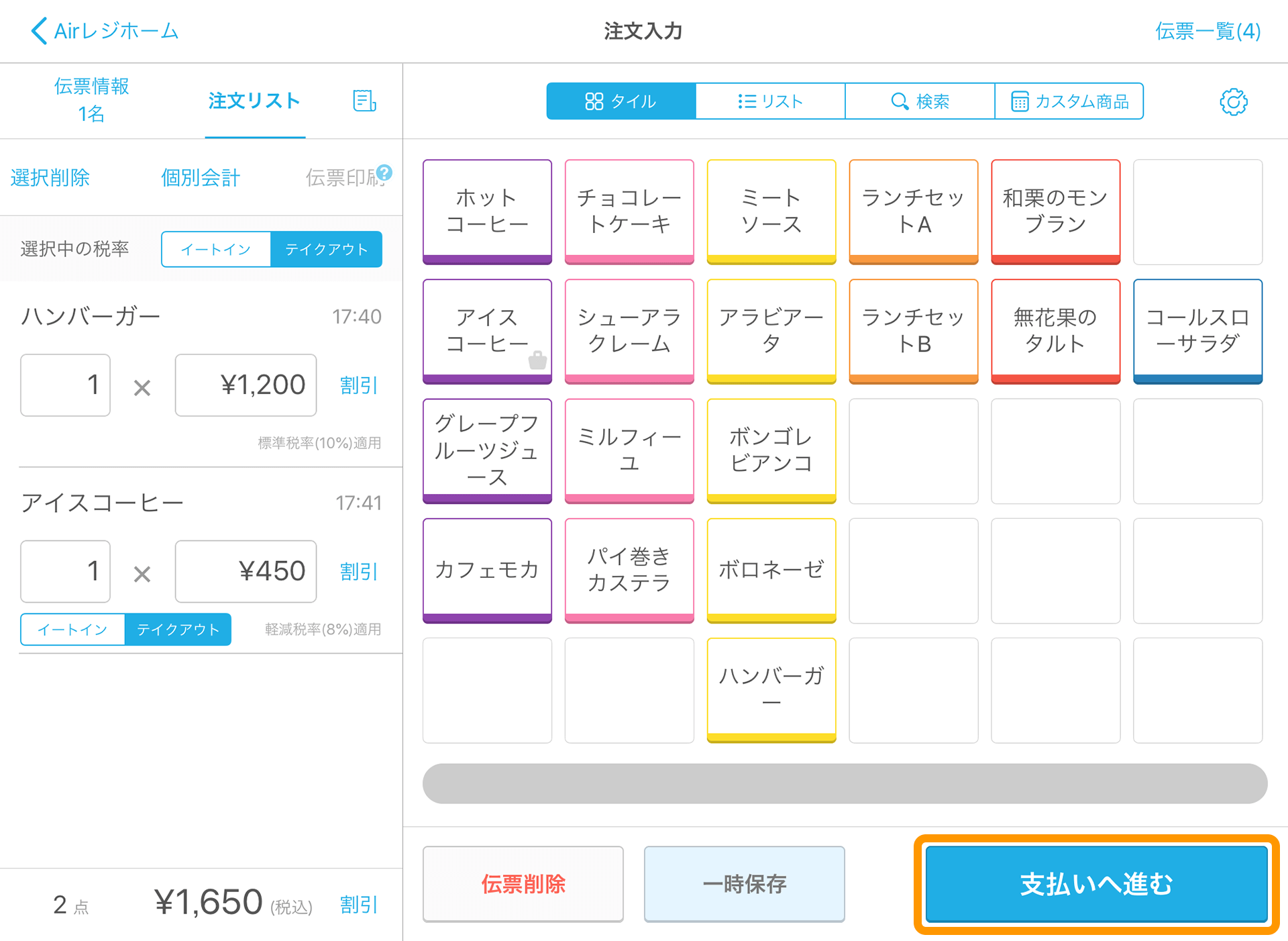1288x941 pixels.
Task: Add コールスローサラダ tile
Action: click(1198, 332)
